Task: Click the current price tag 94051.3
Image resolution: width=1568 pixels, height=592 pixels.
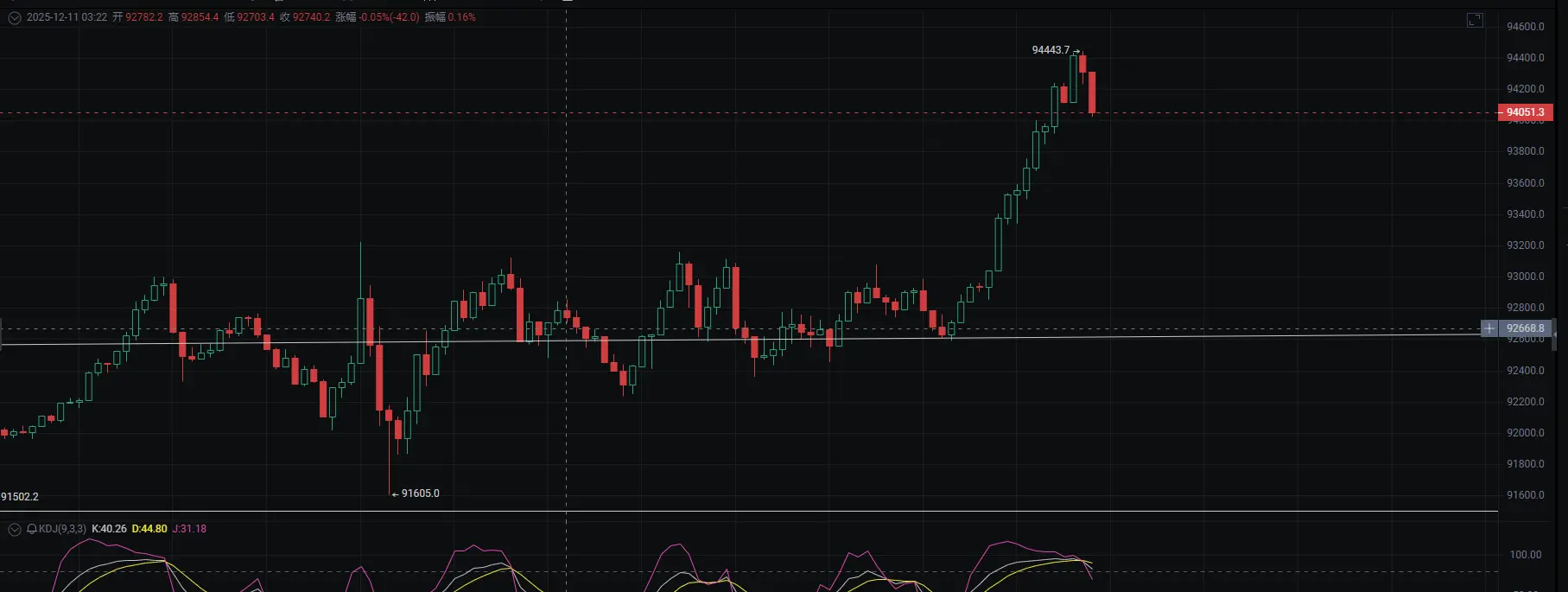Action: pyautogui.click(x=1525, y=112)
